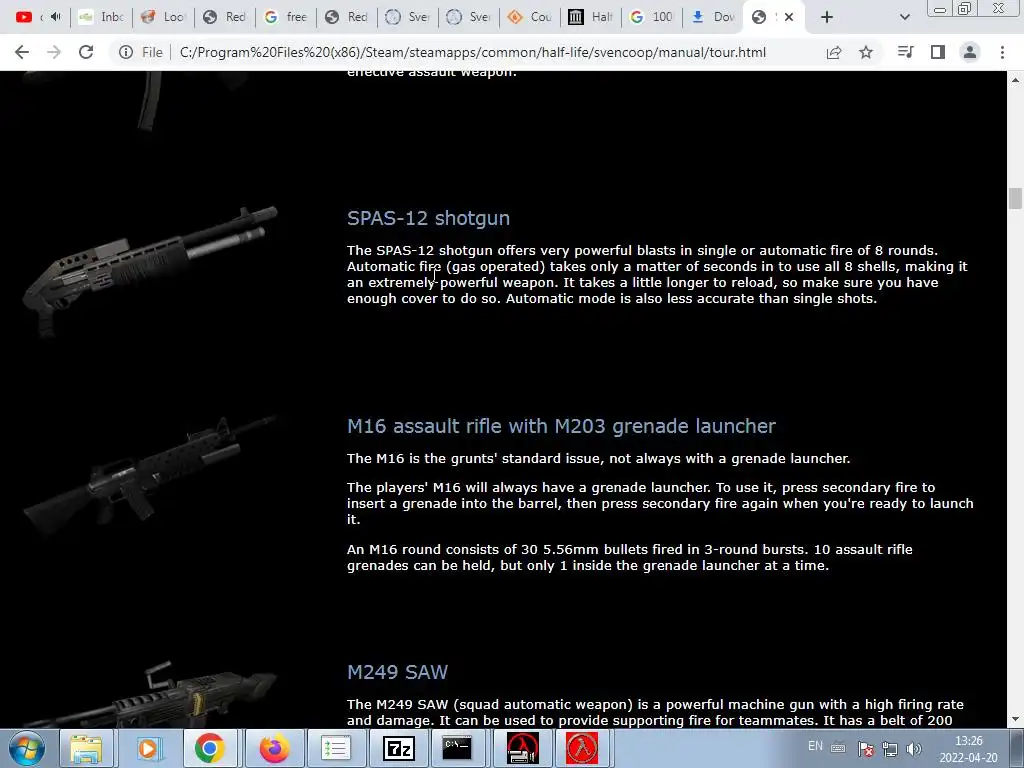Go back to the previous page
Screen dimensions: 1024x768
pos(22,52)
